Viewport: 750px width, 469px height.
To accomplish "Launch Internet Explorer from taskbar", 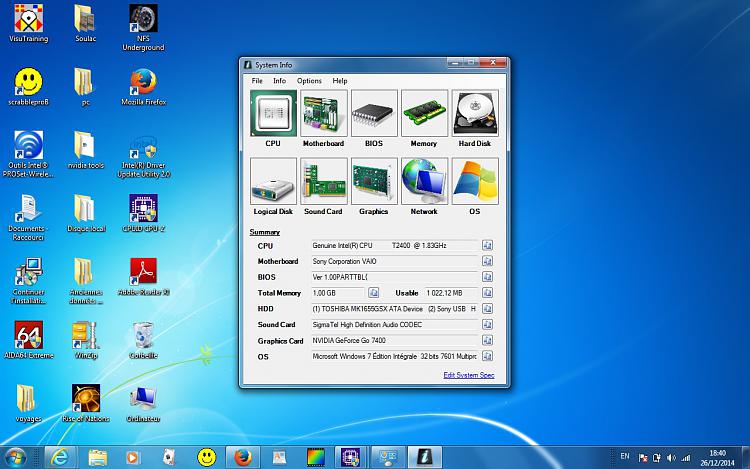I will pos(60,458).
